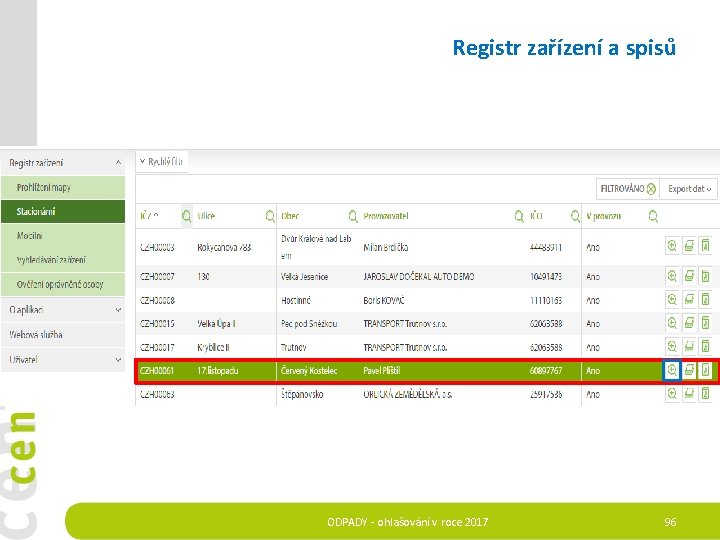Select cell Dvůr Králové nad Labem

[x=316, y=247]
